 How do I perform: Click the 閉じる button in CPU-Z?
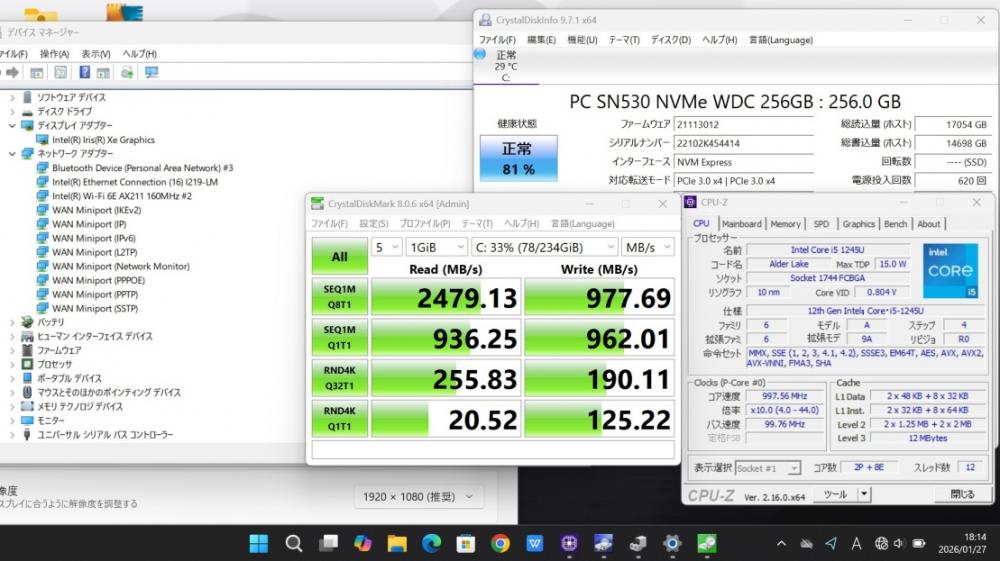[x=962, y=494]
